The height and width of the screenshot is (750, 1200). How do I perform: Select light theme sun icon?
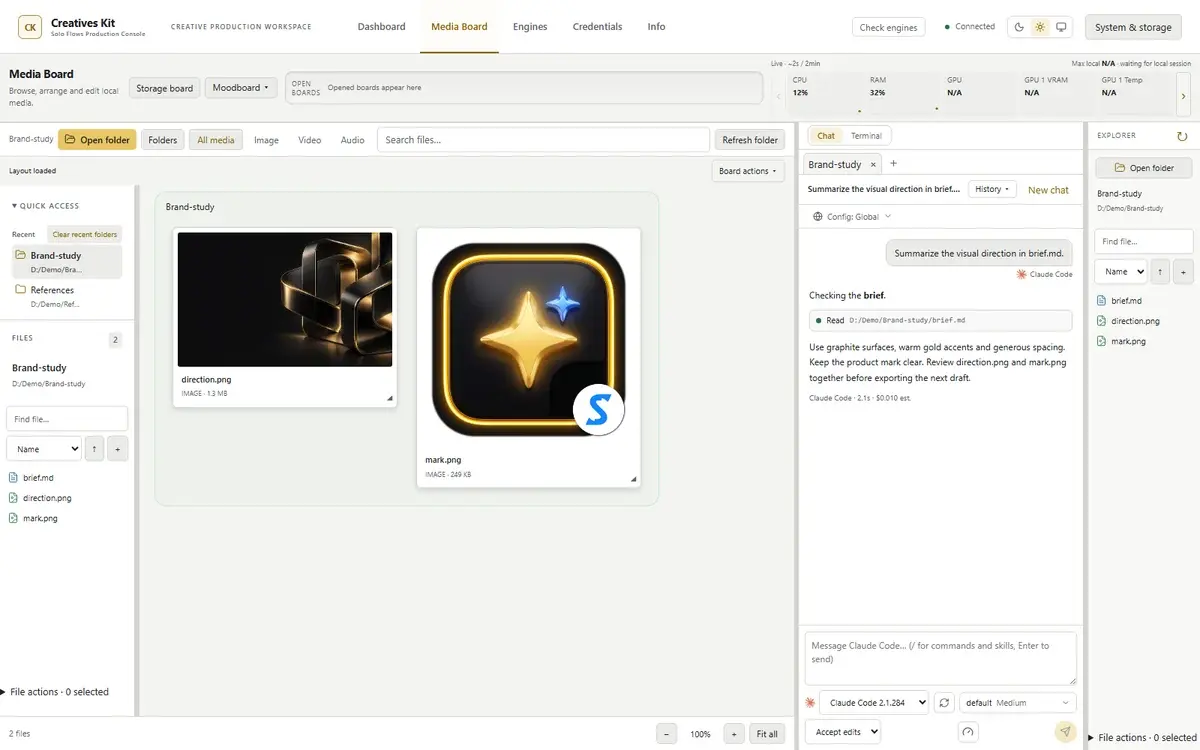[1040, 27]
